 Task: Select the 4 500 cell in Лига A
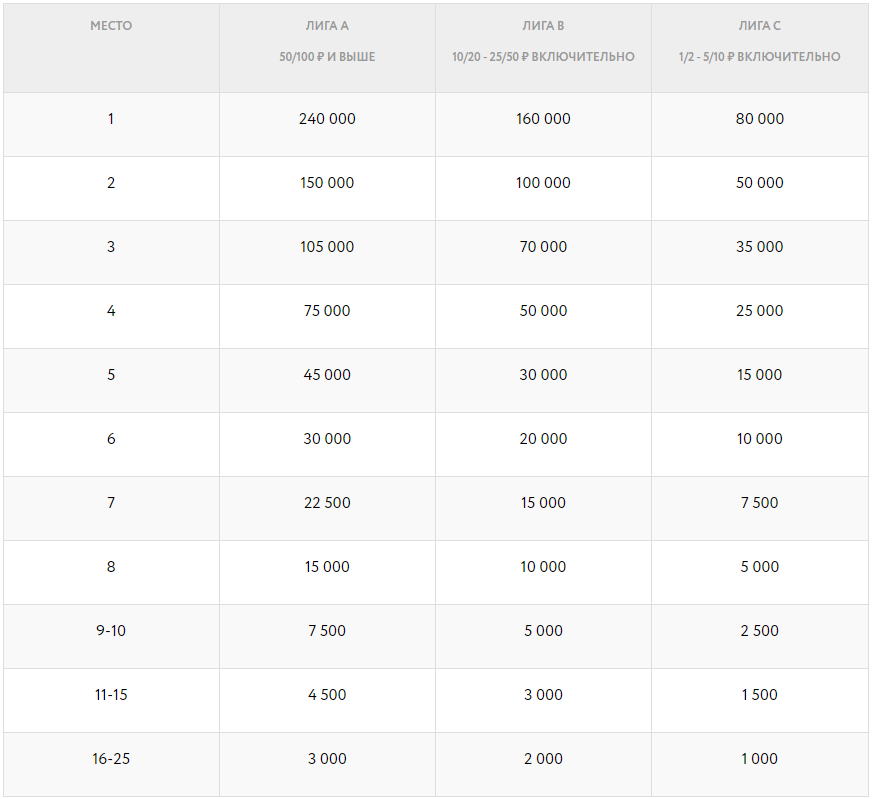(x=327, y=695)
